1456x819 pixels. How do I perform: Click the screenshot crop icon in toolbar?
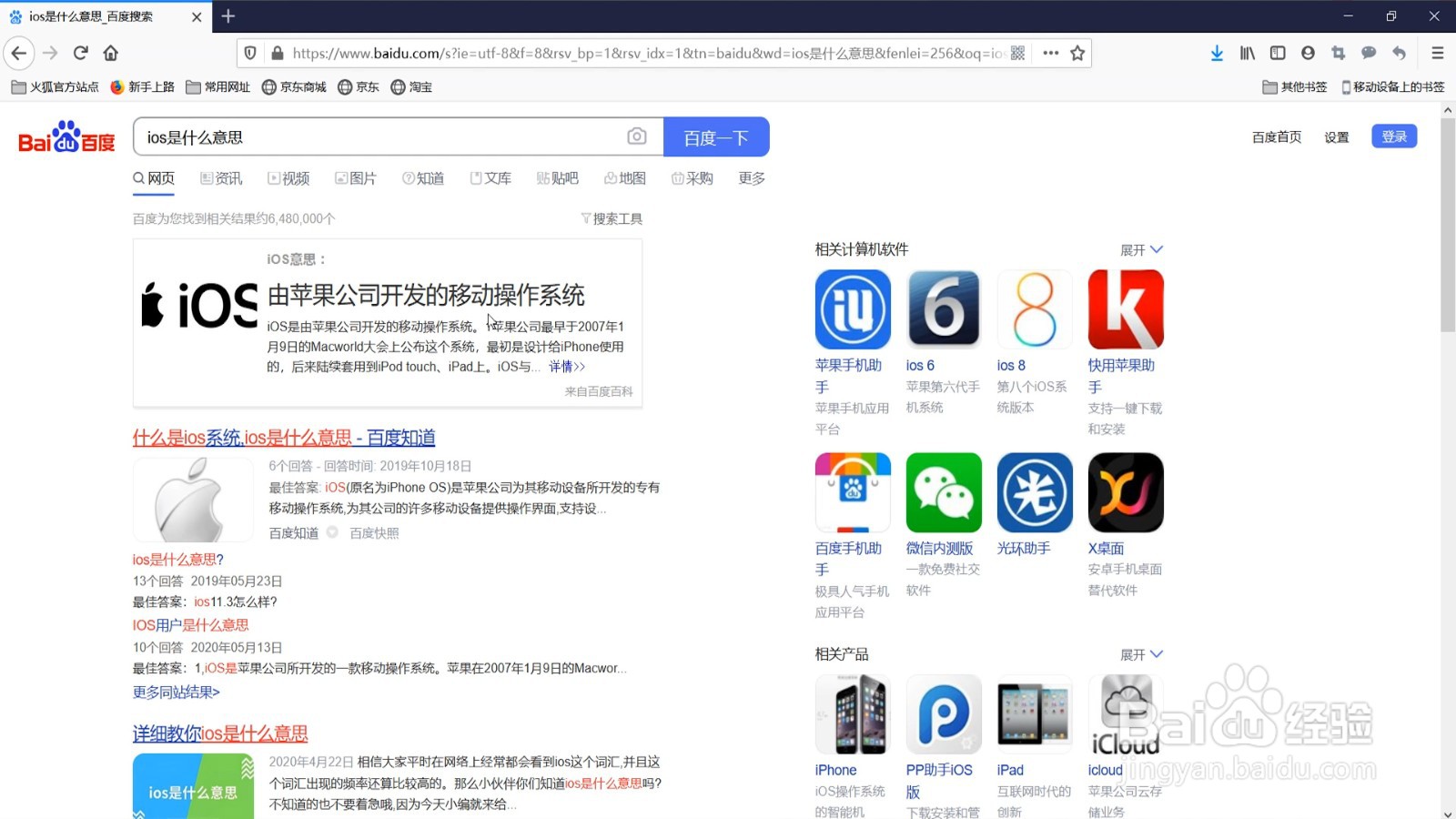pyautogui.click(x=1338, y=53)
